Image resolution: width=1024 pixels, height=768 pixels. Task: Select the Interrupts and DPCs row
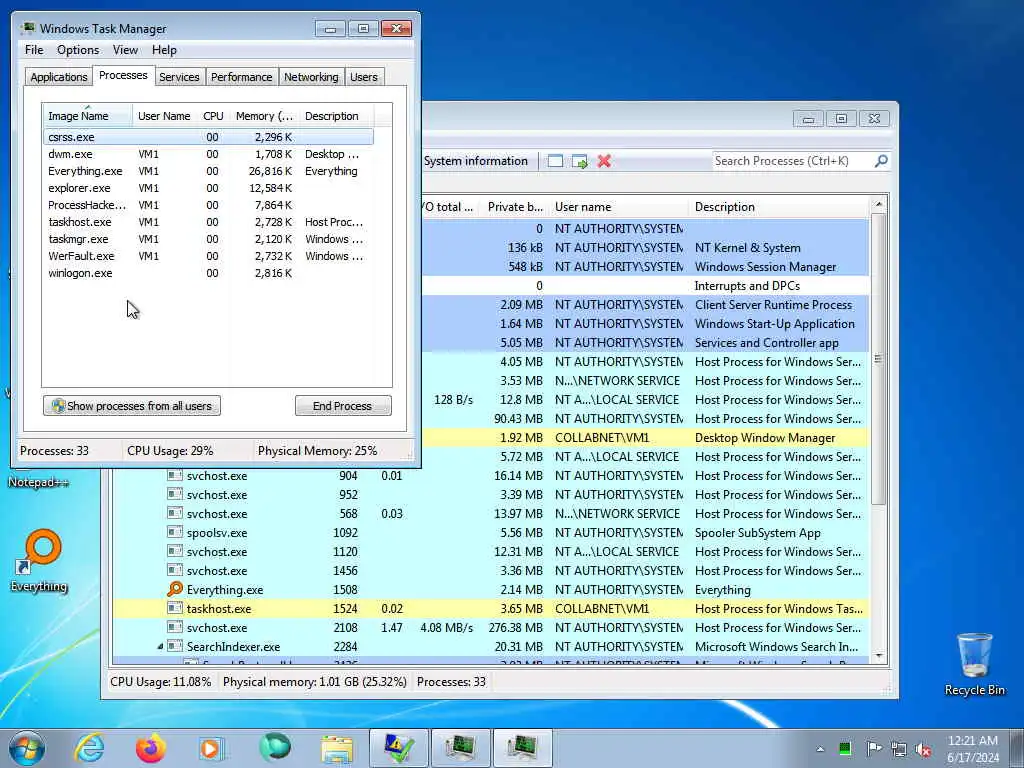[646, 286]
